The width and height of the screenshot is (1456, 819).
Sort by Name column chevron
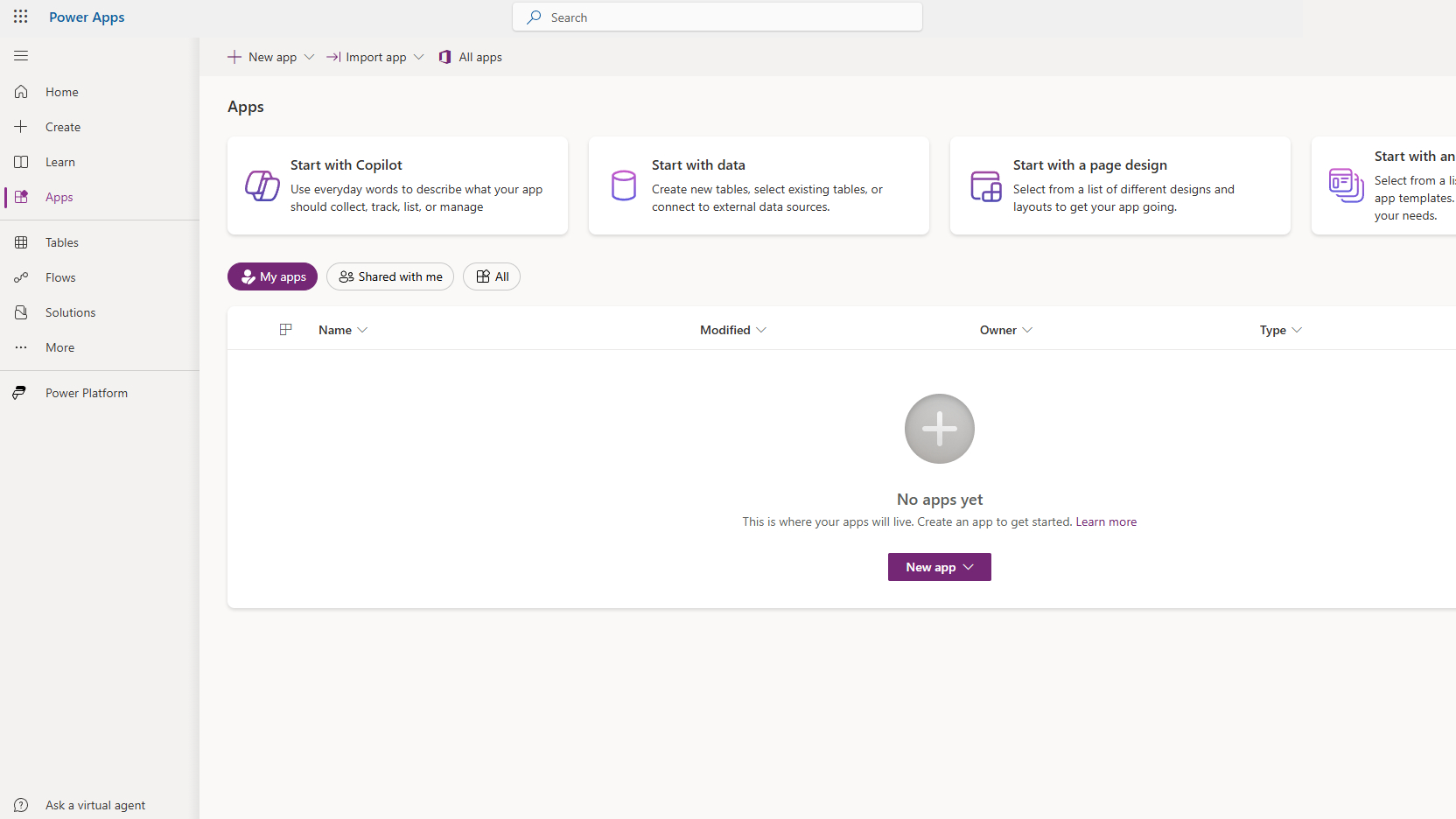(363, 330)
